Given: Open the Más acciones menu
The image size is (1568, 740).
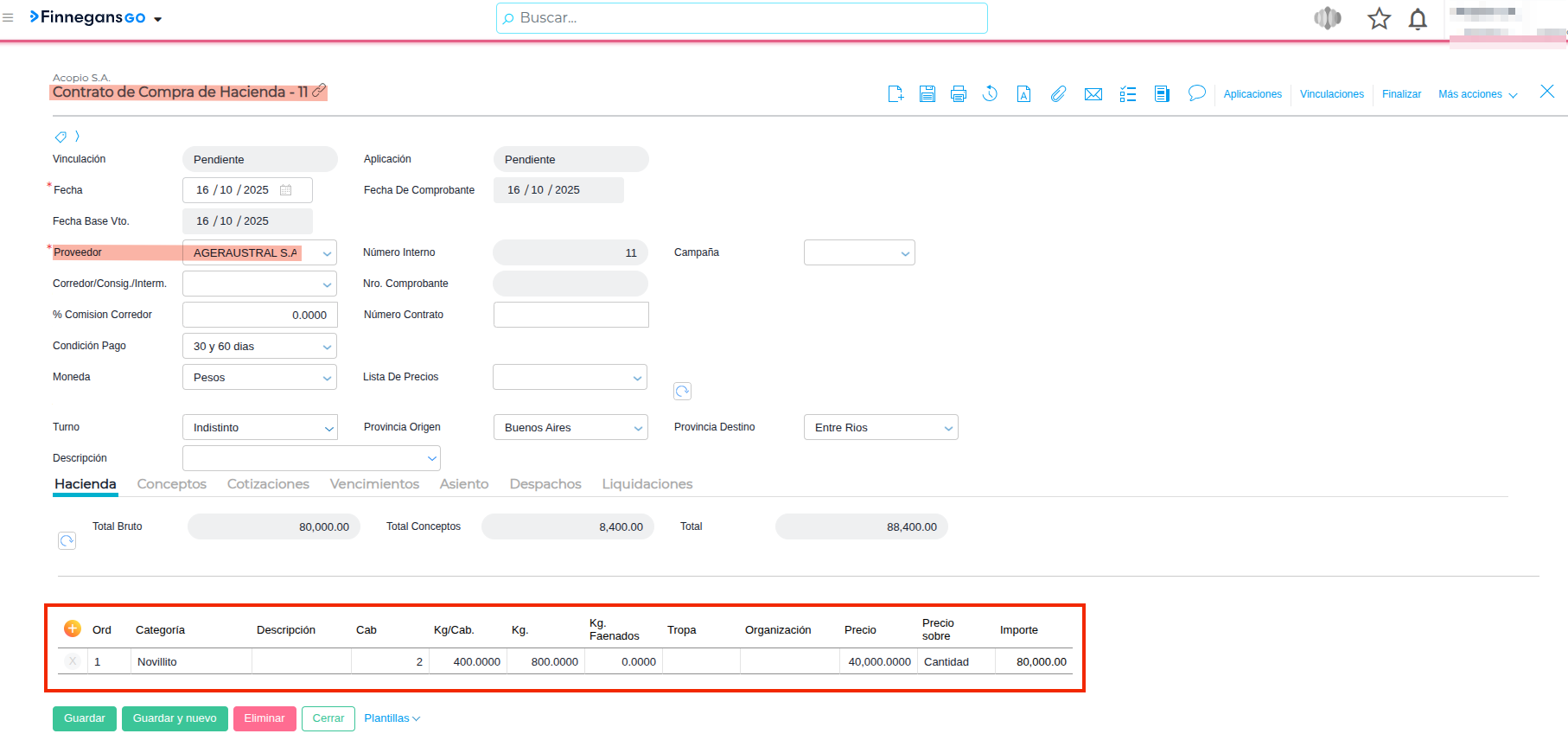Looking at the screenshot, I should click(1477, 94).
